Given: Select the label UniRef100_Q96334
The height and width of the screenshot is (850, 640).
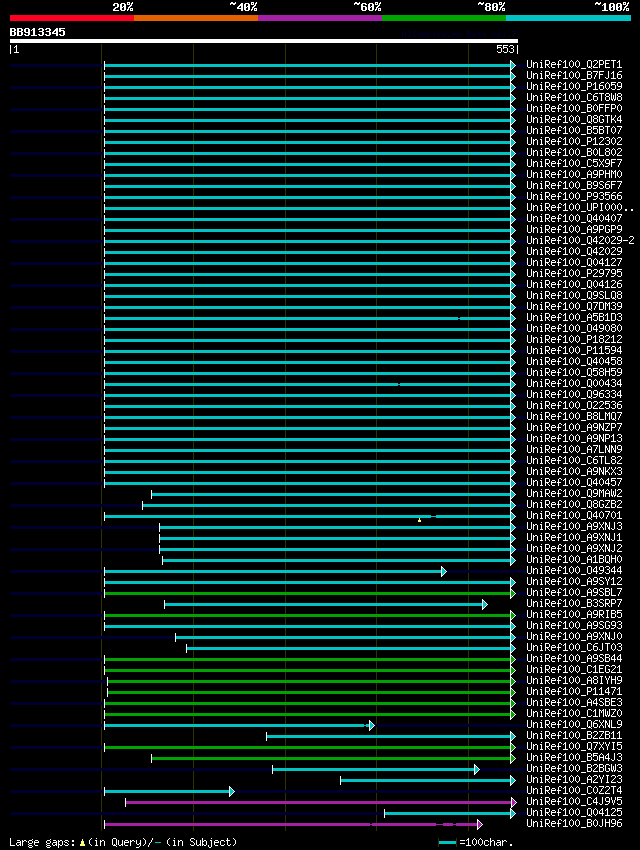Looking at the screenshot, I should (x=574, y=394).
